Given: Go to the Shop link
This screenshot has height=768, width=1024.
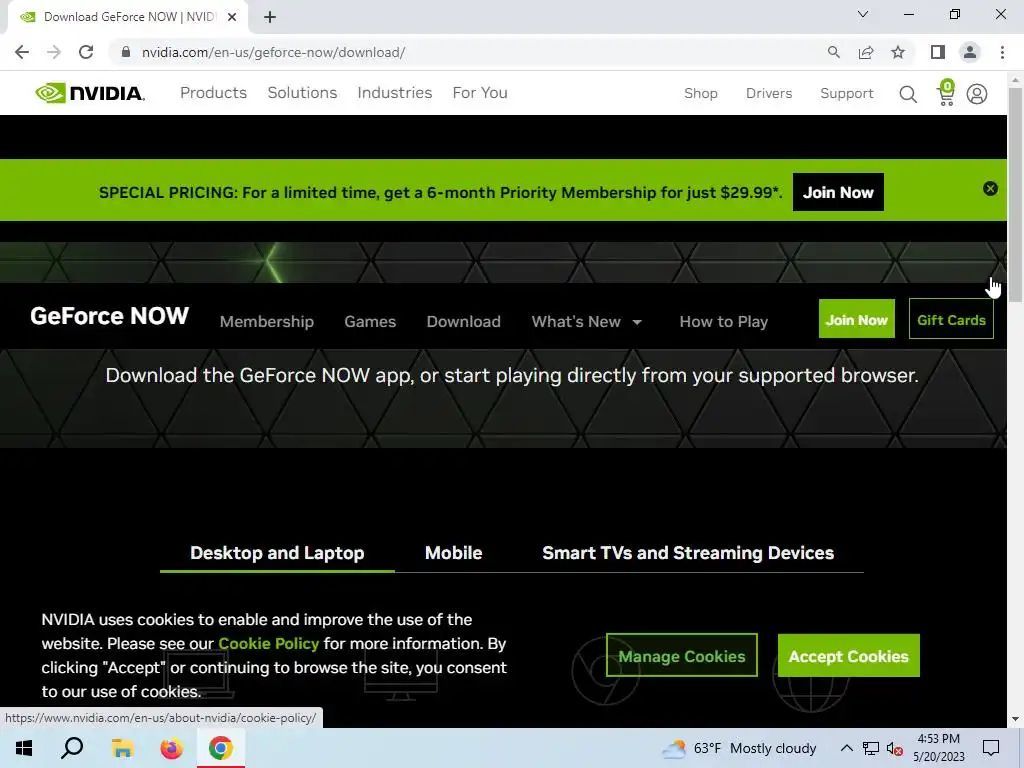Looking at the screenshot, I should pos(701,93).
